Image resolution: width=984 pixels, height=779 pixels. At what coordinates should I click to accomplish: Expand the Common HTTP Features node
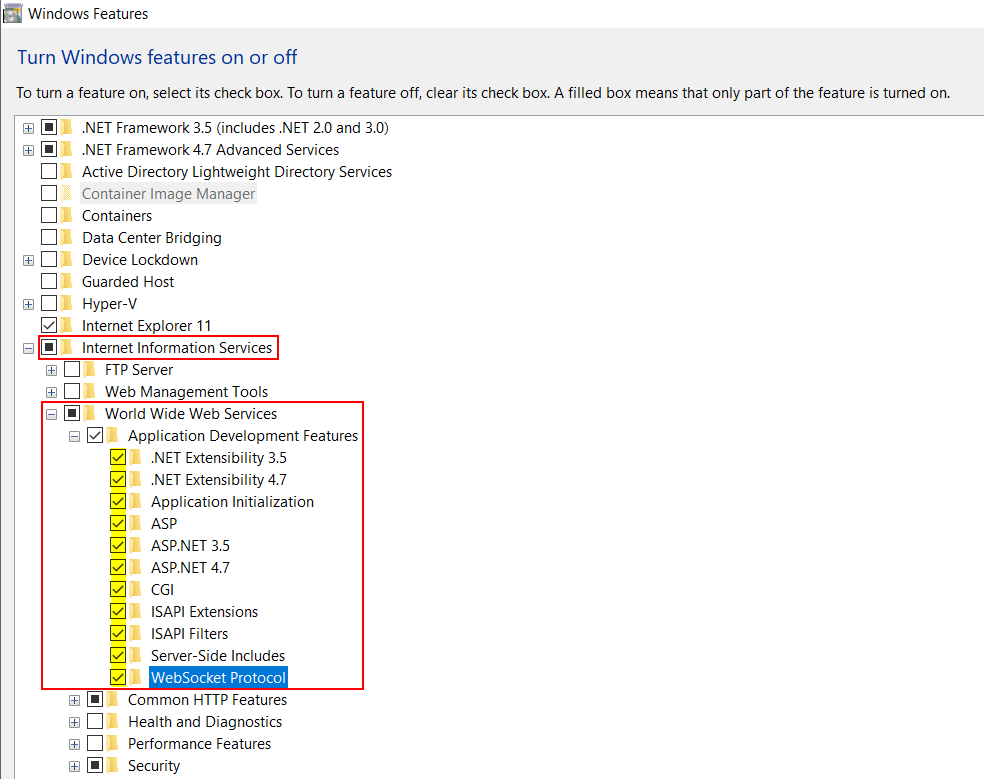[x=74, y=699]
